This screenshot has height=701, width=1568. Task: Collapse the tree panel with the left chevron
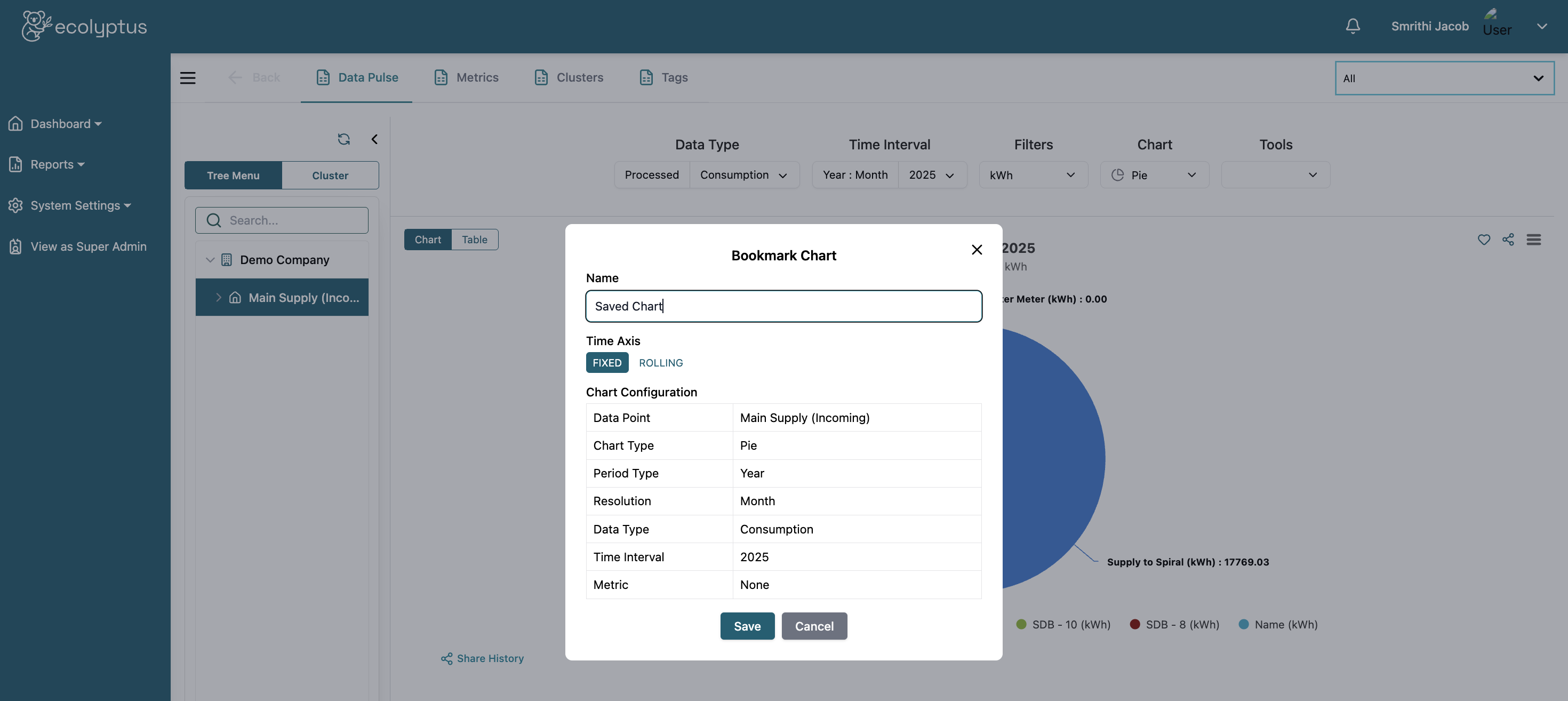374,139
